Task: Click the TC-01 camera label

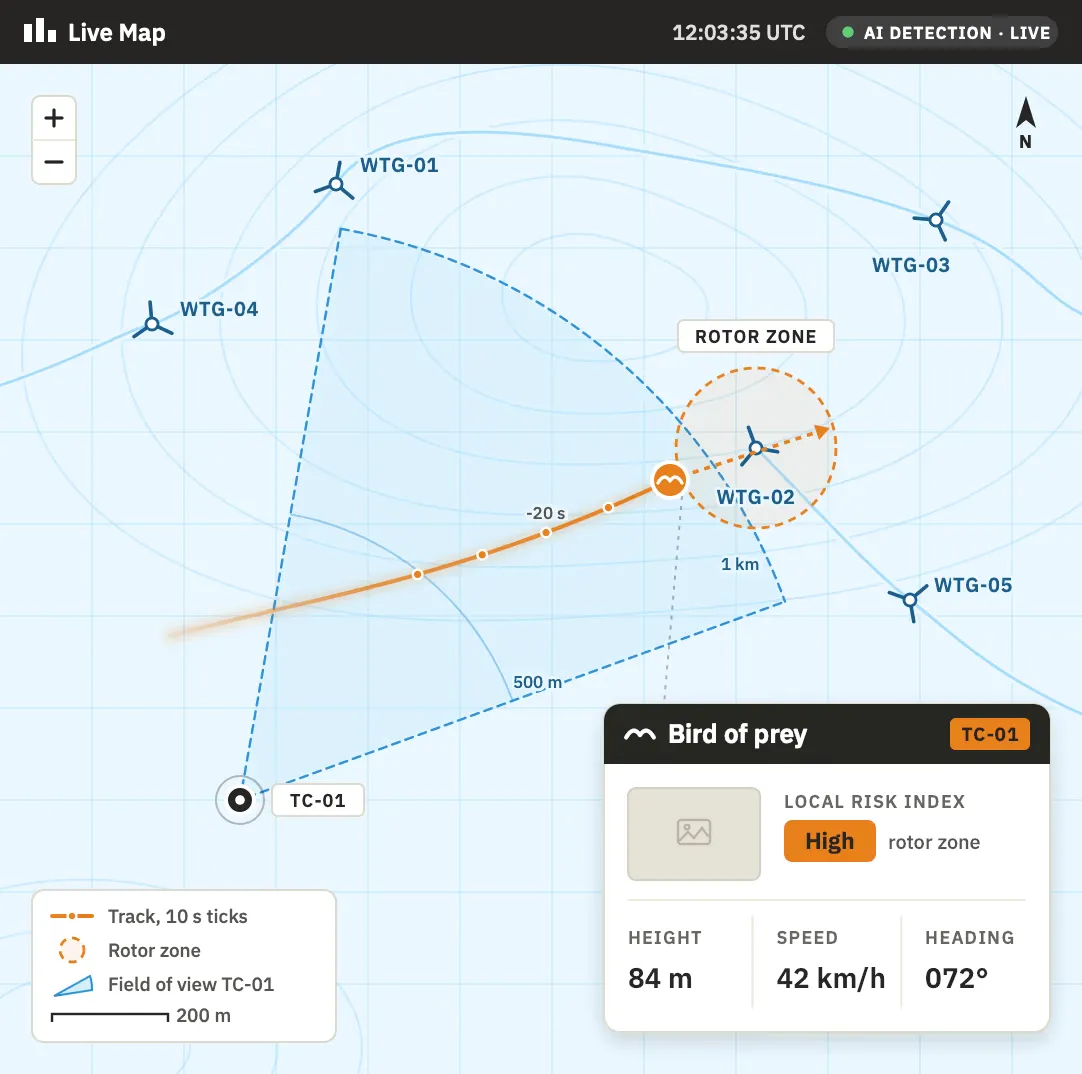Action: coord(317,801)
